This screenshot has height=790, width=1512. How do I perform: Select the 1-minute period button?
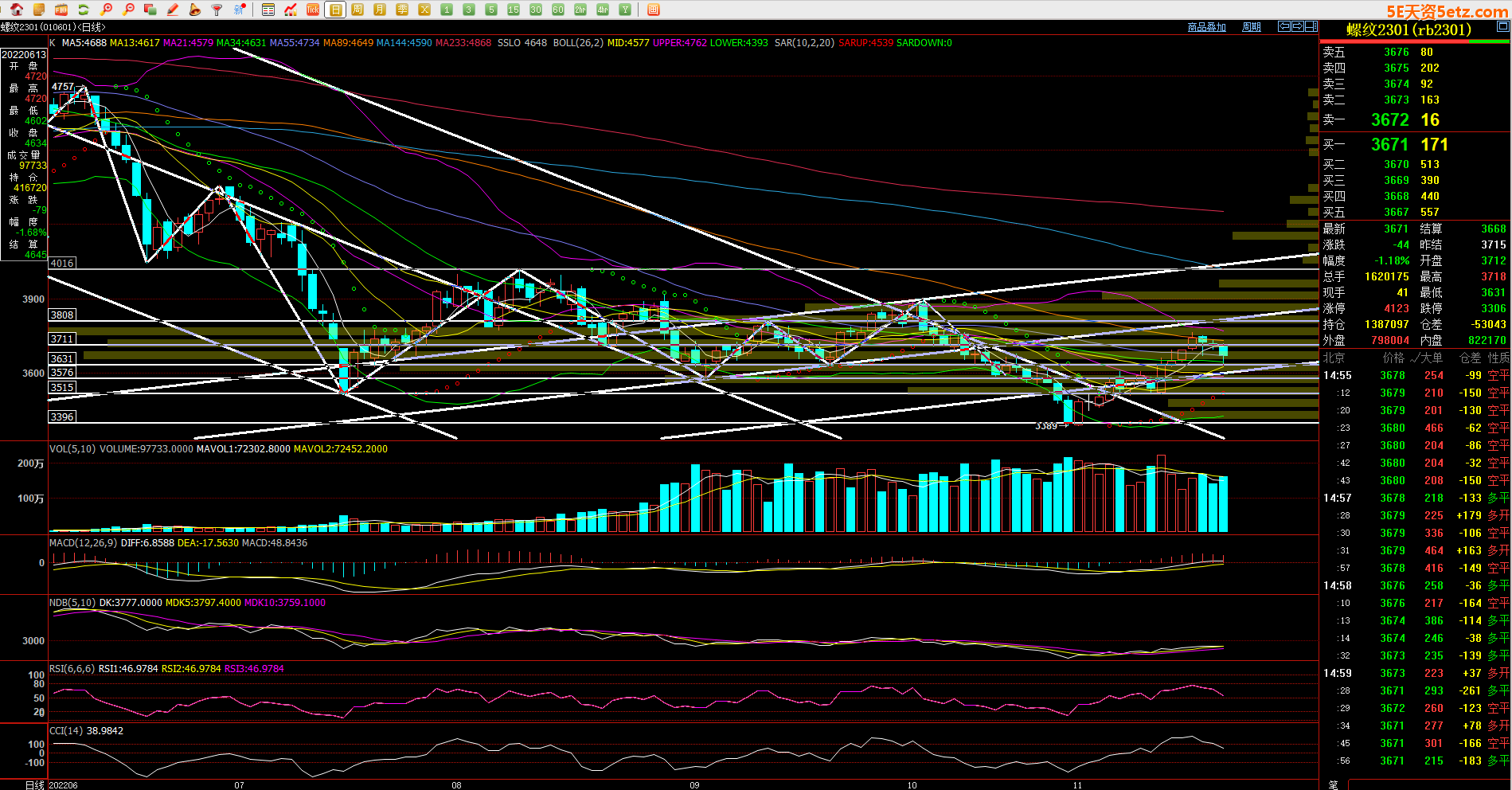(x=447, y=10)
